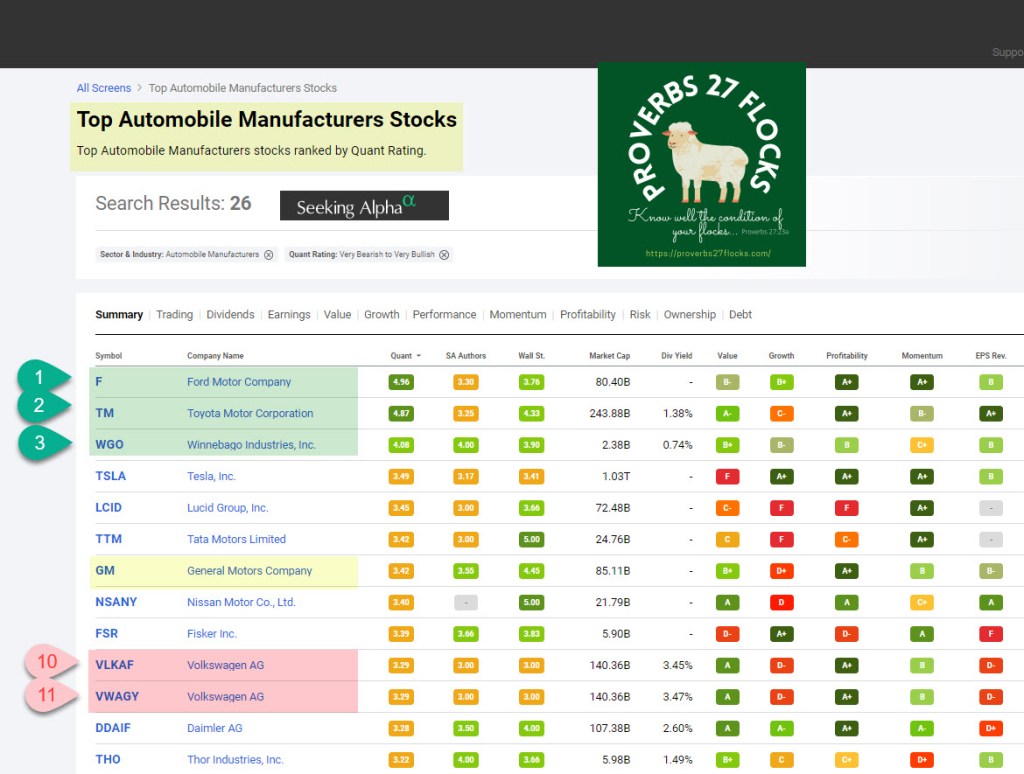Screen dimensions: 1024x774
Task: Sort by the Quant column arrow
Action: click(419, 356)
